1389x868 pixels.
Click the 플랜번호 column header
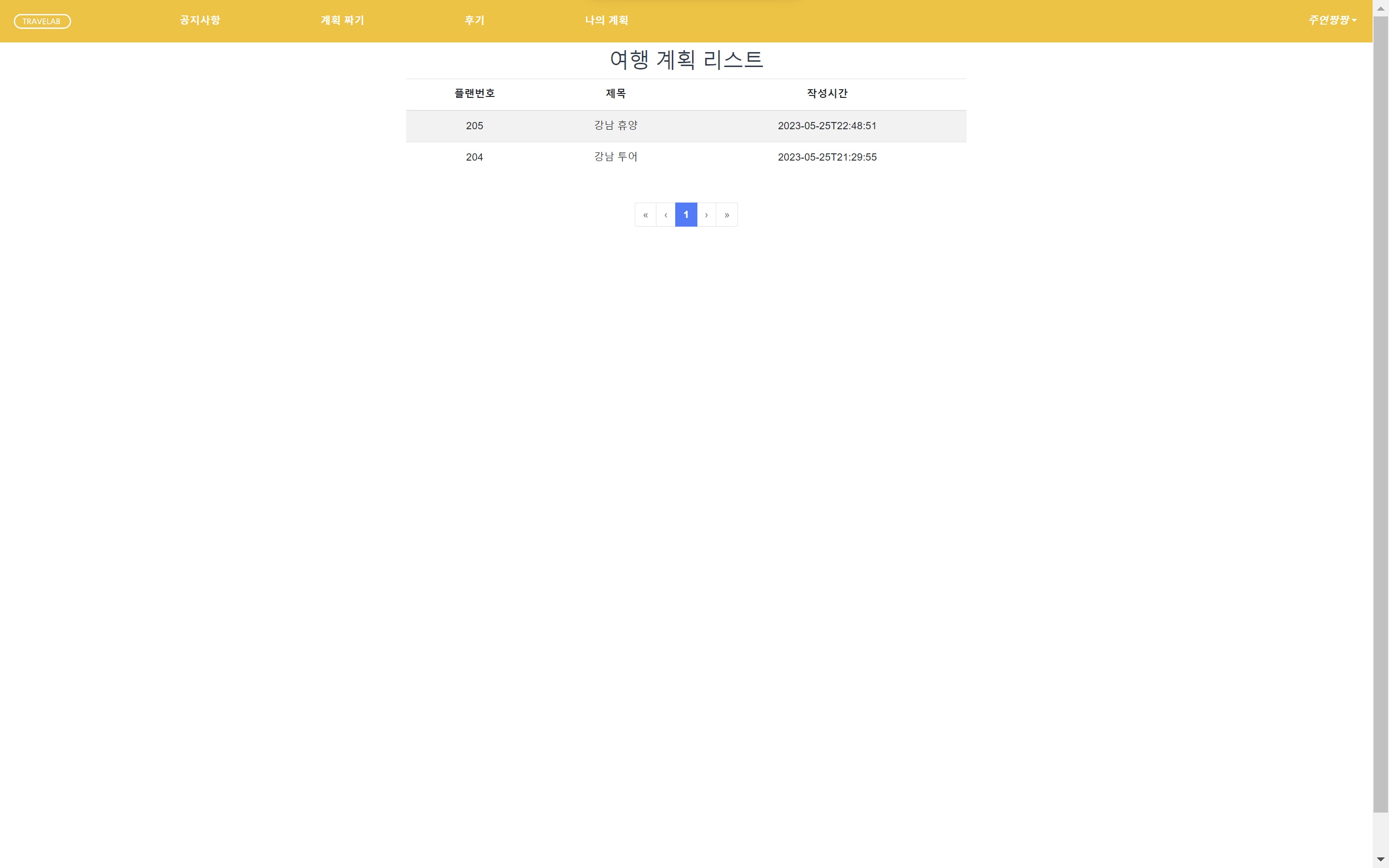[474, 94]
